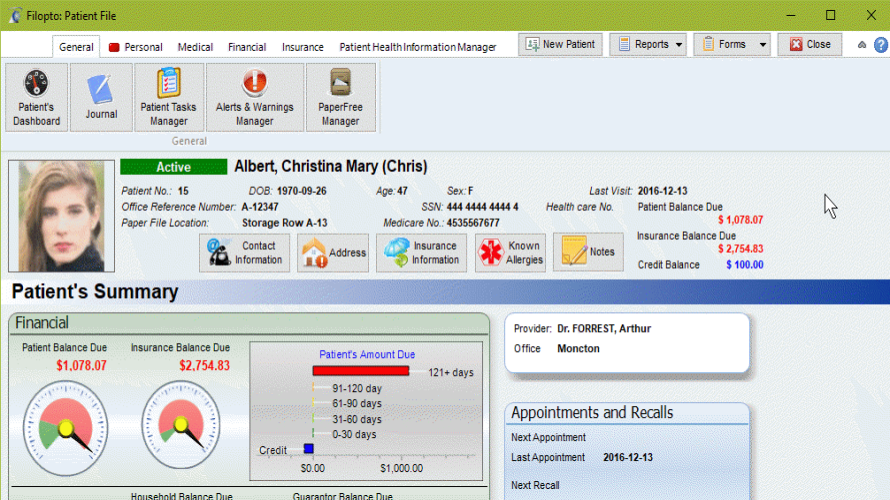Click the $ 100.00 credit balance value
890x500 pixels.
click(x=745, y=265)
